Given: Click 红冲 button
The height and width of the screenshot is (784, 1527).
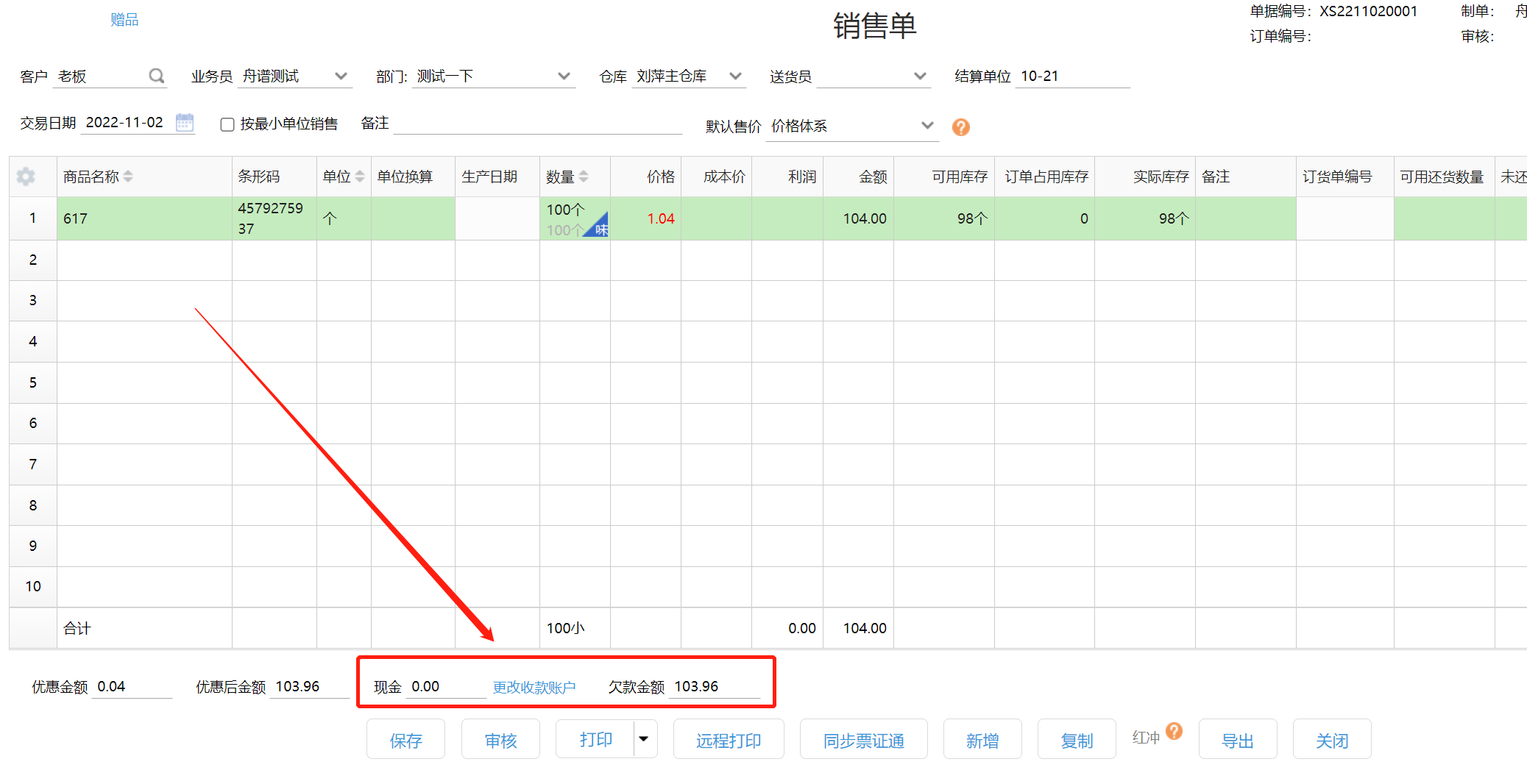Looking at the screenshot, I should pos(1146,738).
